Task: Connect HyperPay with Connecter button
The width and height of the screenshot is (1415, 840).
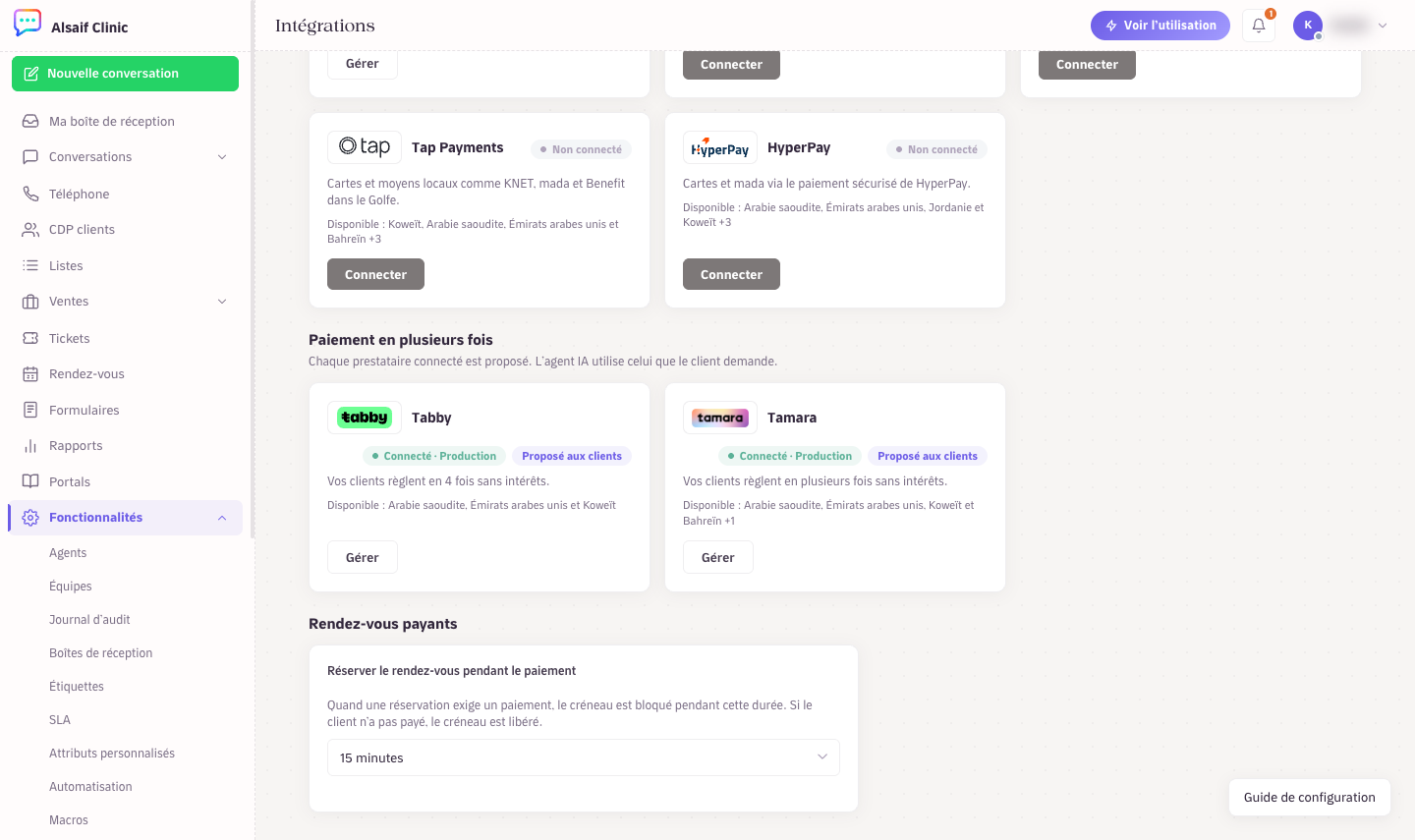Action: 731,274
